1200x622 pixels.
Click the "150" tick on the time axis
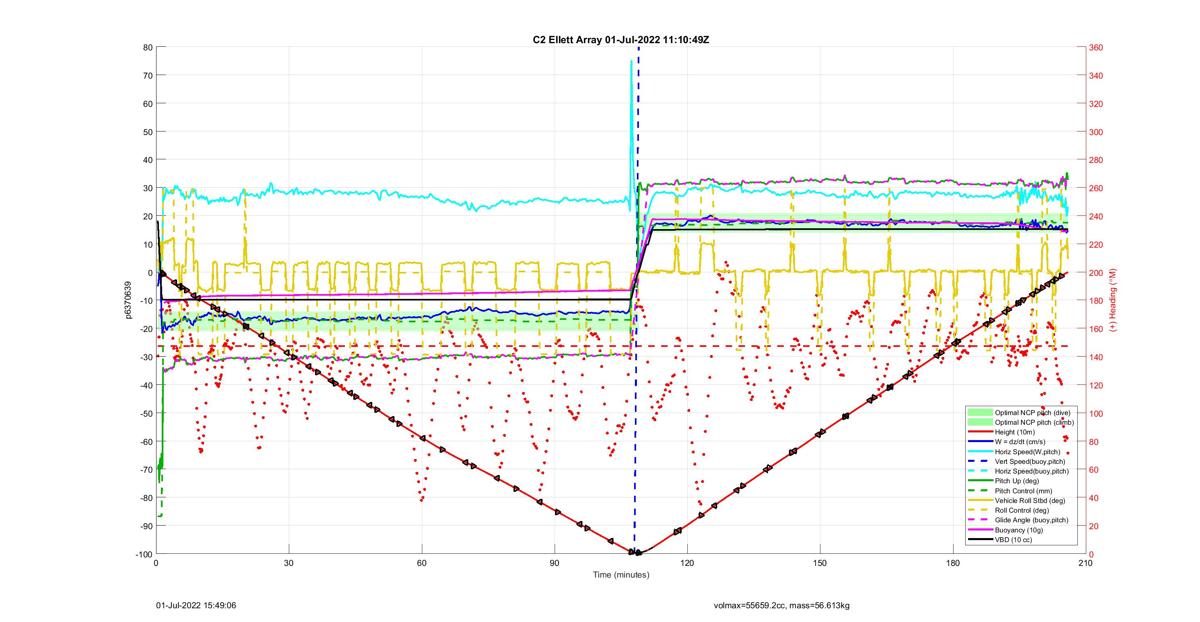click(820, 563)
